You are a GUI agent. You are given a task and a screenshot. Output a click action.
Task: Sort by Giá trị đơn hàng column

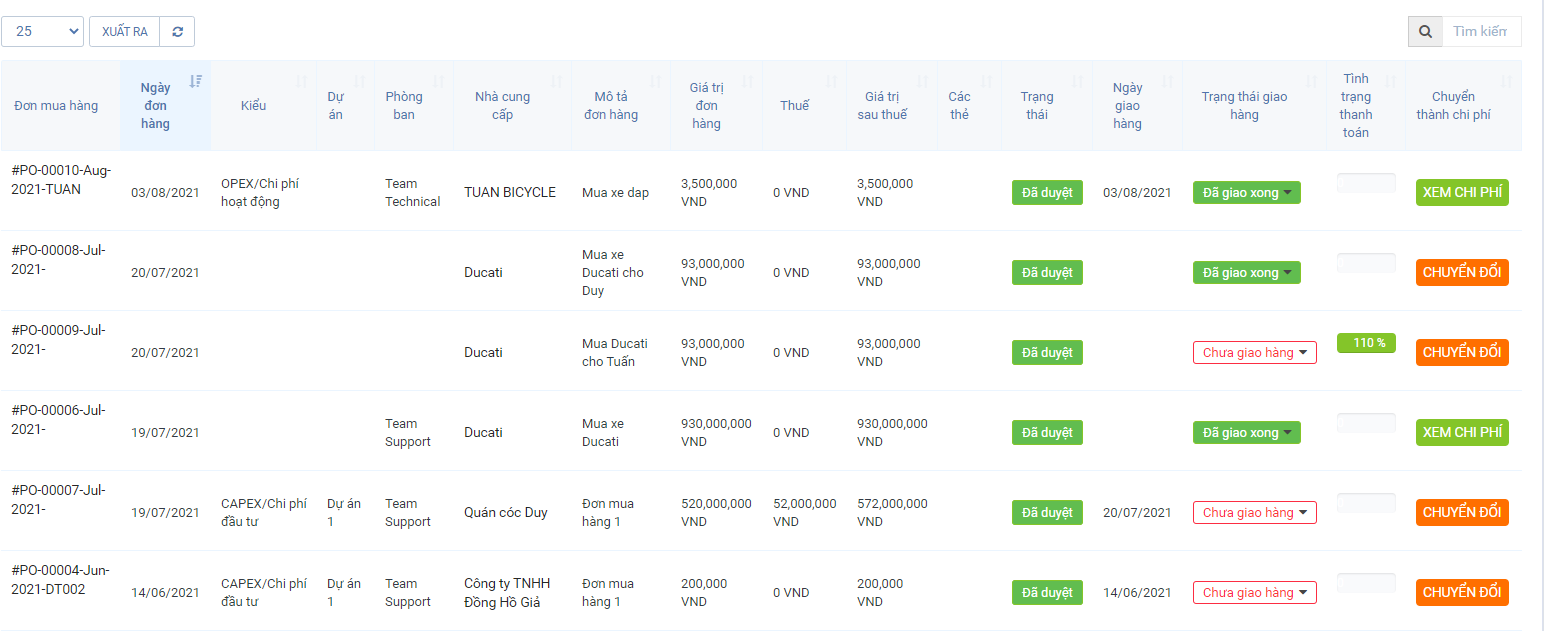point(706,105)
